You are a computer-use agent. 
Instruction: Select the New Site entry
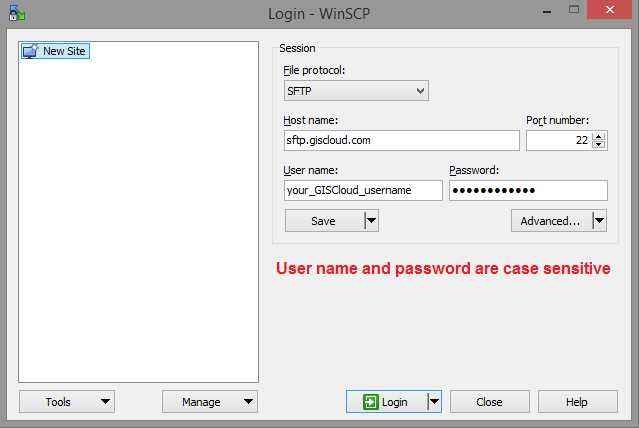(55, 51)
